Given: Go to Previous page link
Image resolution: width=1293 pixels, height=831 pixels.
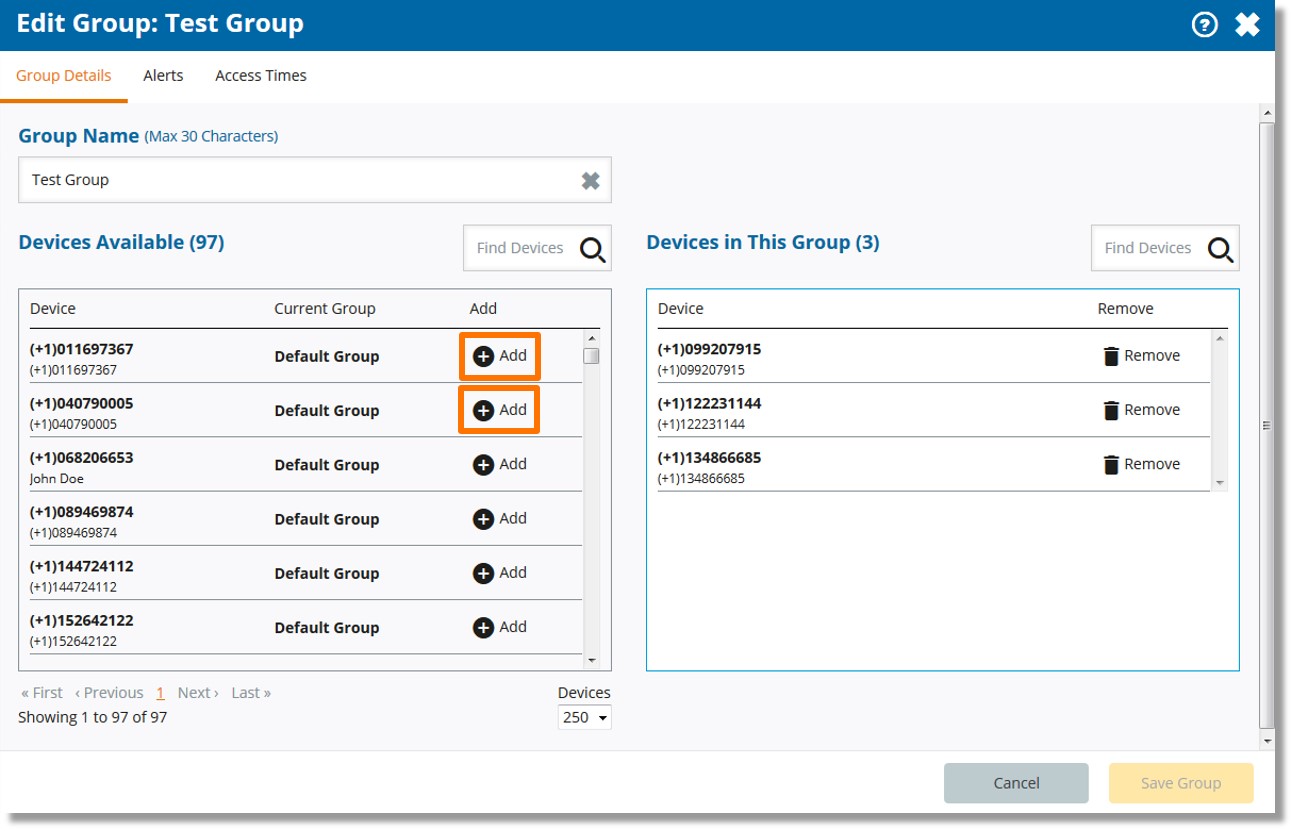Looking at the screenshot, I should [109, 693].
